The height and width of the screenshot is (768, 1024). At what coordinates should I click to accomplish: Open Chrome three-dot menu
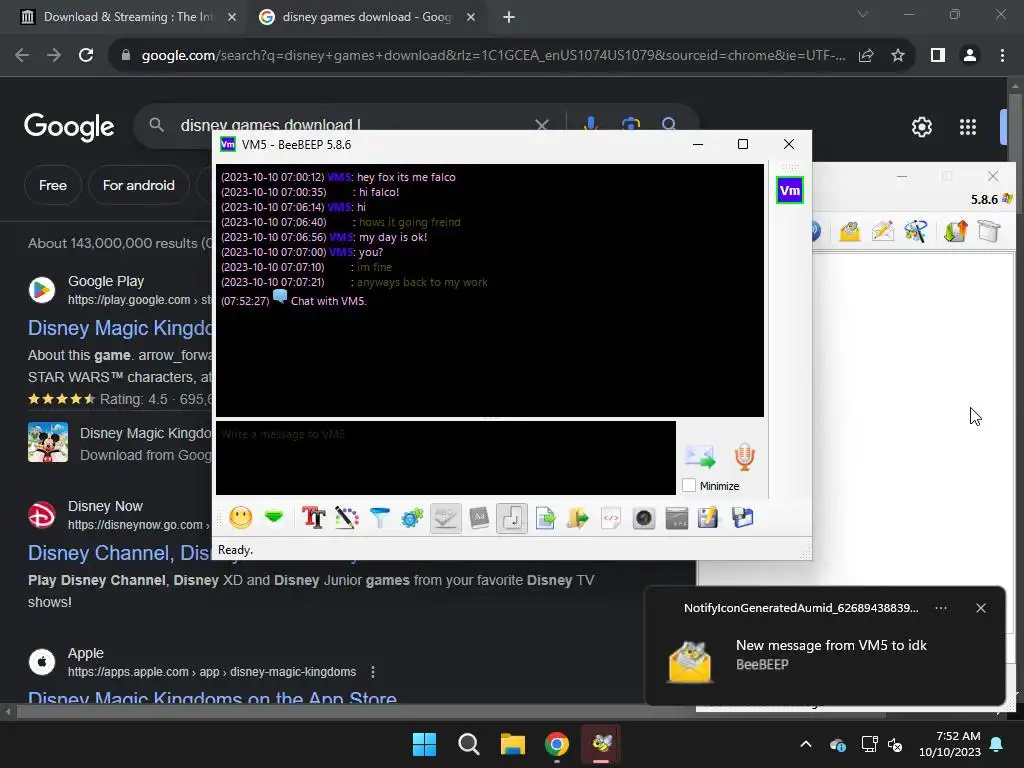(1002, 56)
